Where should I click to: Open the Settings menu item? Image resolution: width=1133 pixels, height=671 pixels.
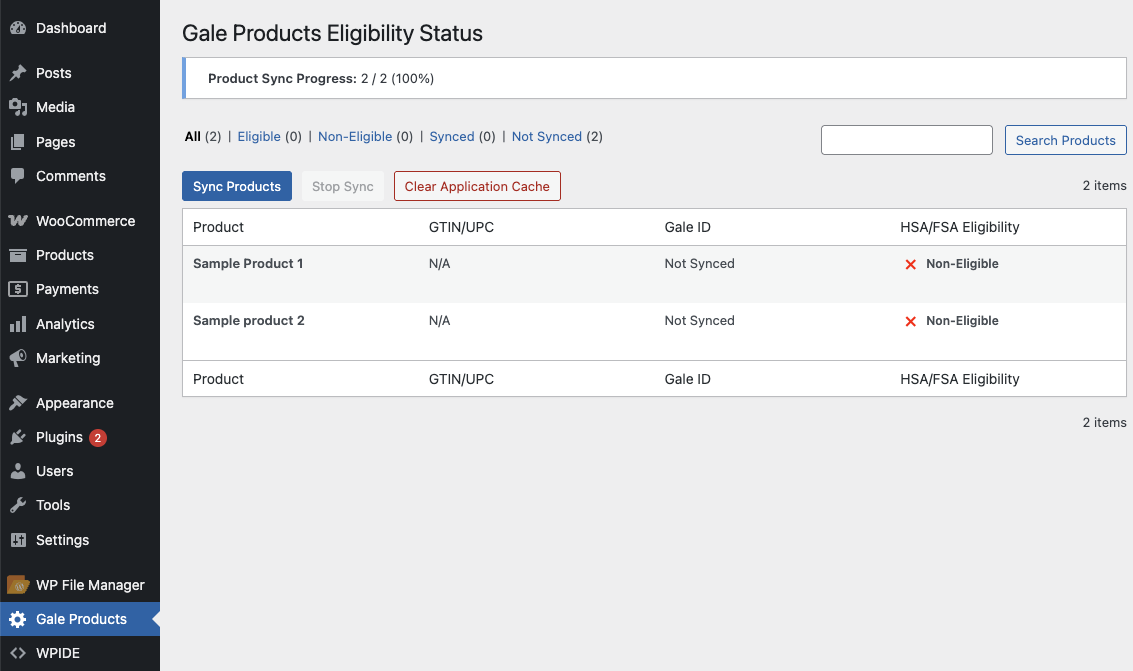(62, 540)
